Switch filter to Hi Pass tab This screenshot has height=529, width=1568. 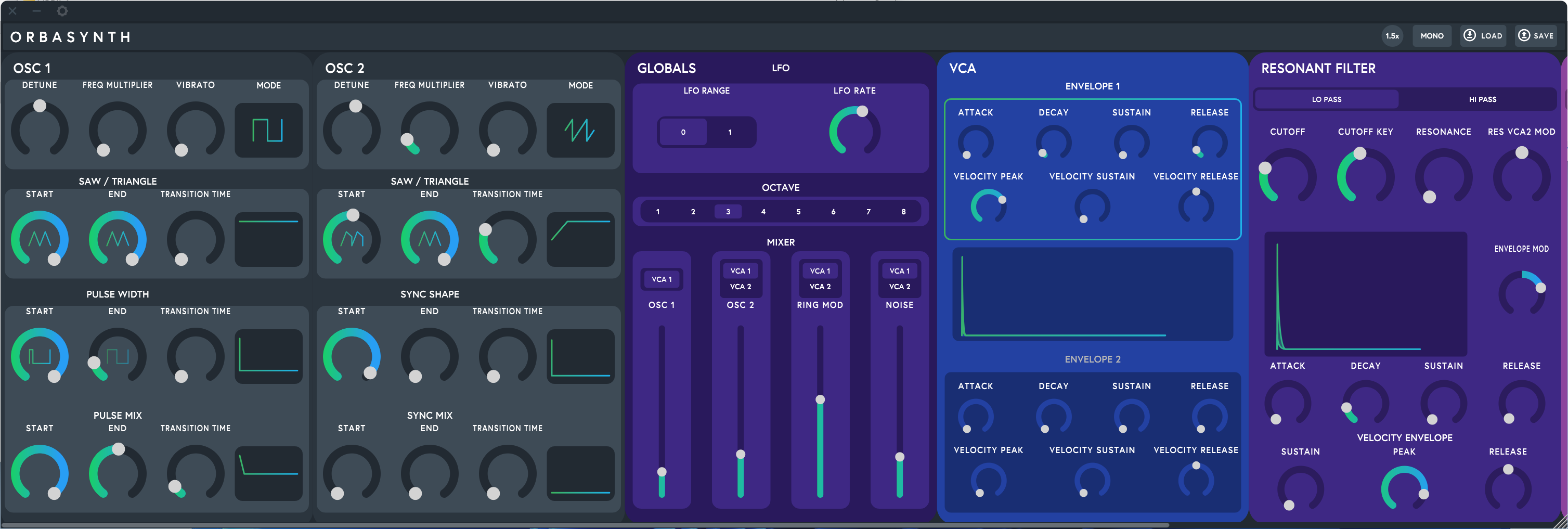(x=1483, y=99)
